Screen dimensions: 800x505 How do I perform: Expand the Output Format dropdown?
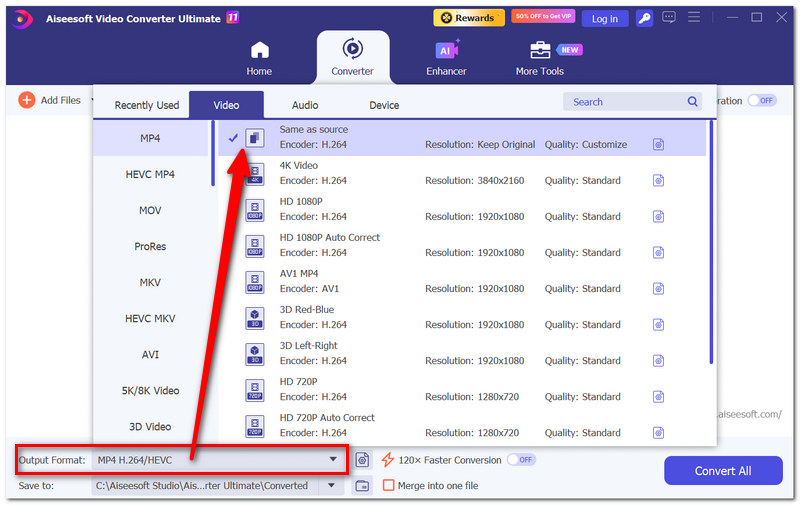point(333,460)
